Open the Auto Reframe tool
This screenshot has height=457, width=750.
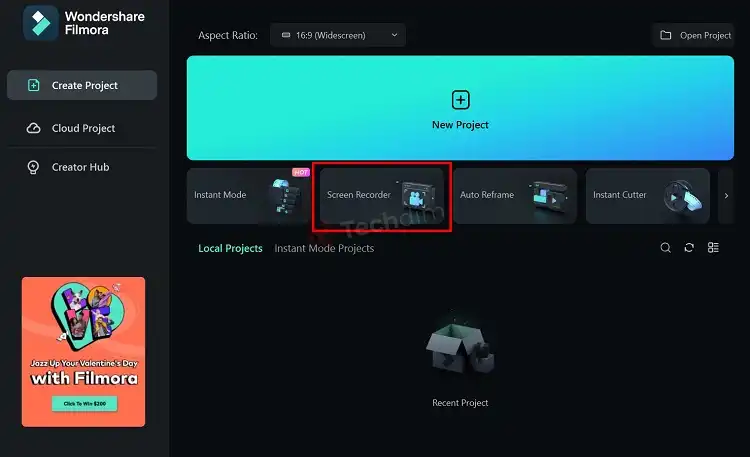514,195
